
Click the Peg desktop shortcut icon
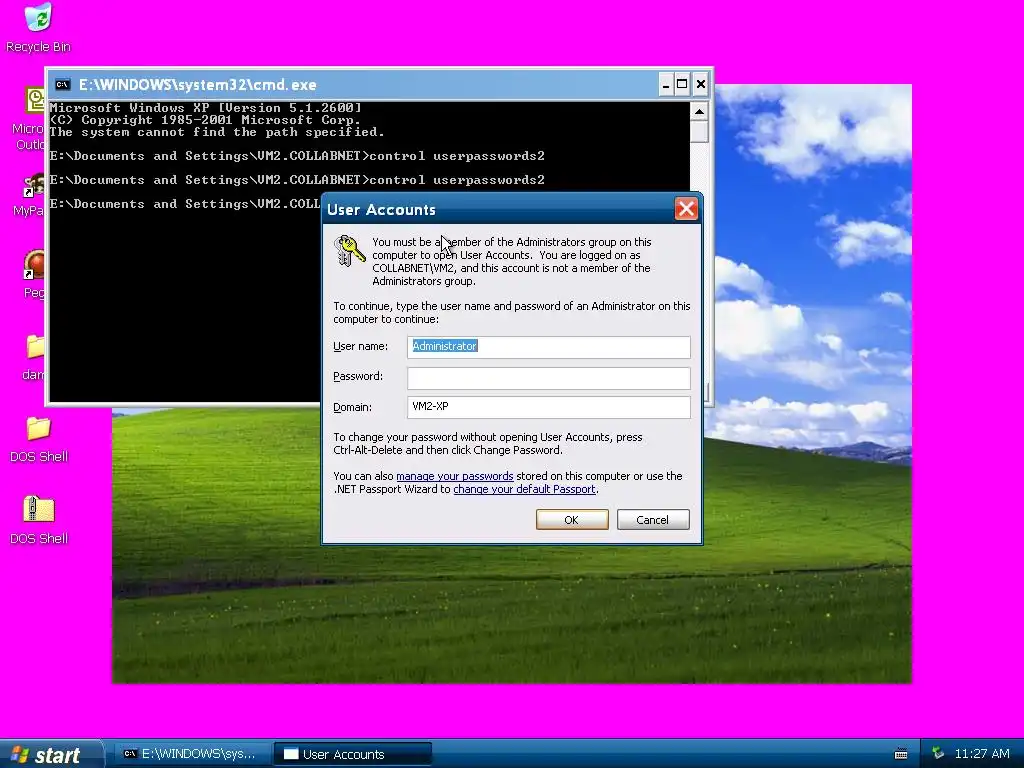34,264
